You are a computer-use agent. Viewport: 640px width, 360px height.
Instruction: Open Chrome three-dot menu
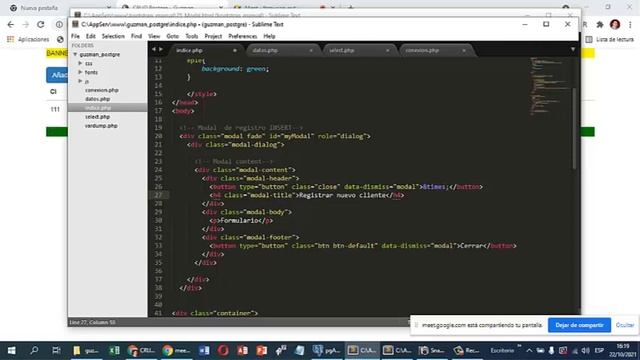631,24
